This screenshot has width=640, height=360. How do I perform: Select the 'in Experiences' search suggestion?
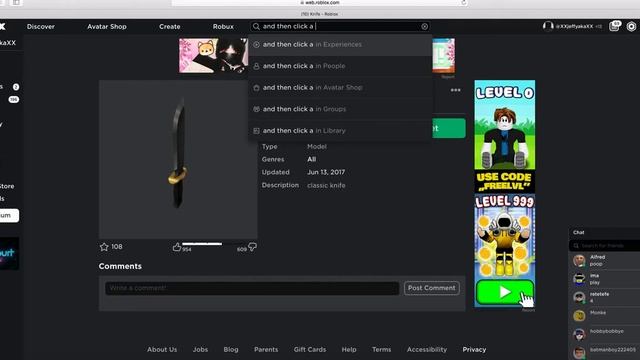click(x=340, y=44)
